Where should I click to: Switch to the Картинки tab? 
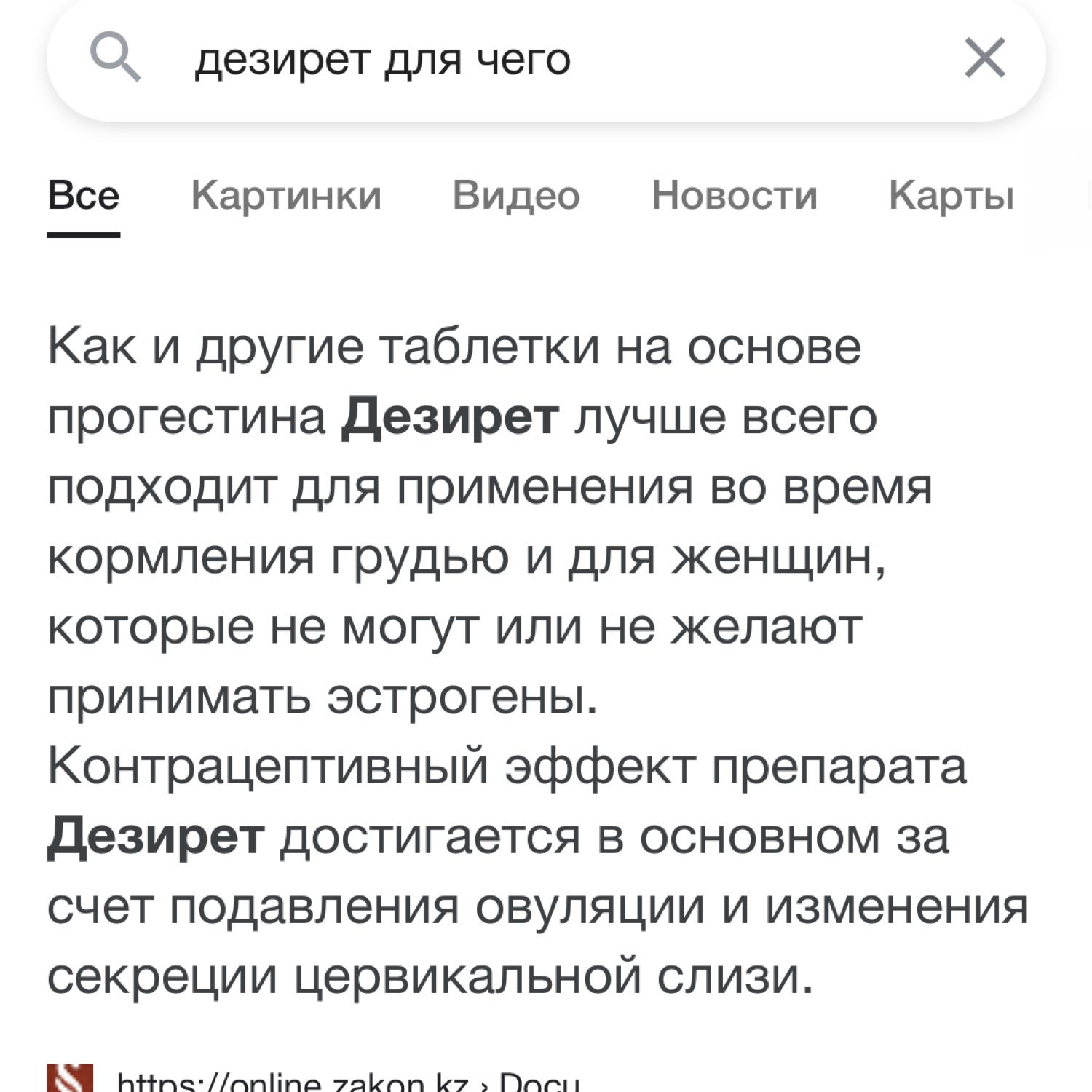(x=286, y=195)
